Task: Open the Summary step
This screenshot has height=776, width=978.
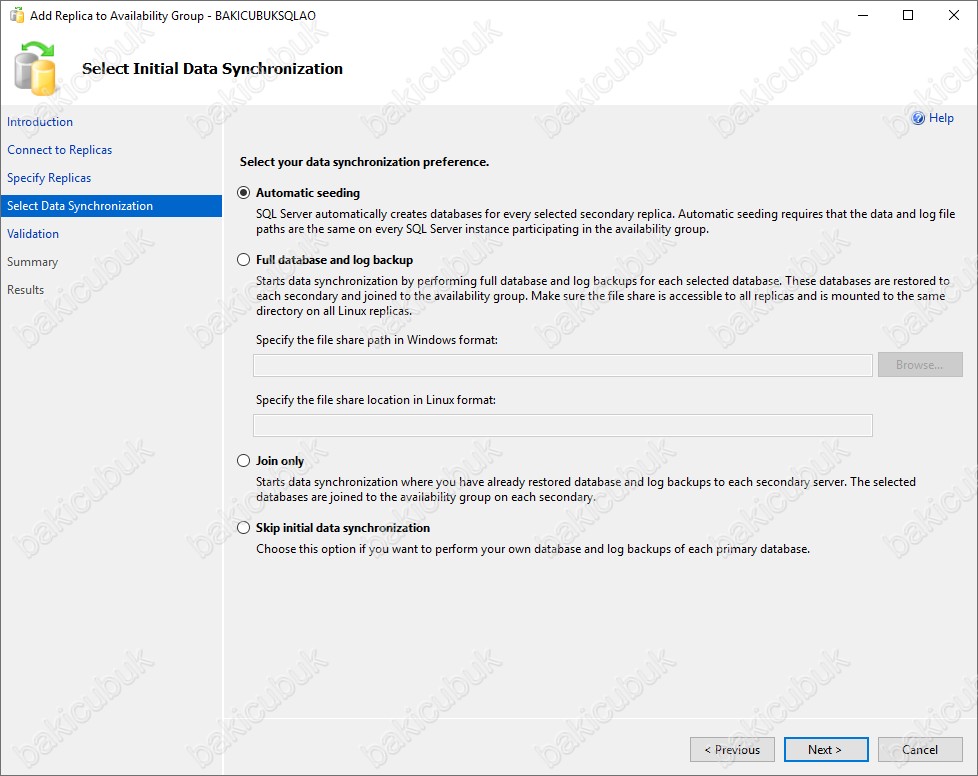Action: click(x=32, y=262)
